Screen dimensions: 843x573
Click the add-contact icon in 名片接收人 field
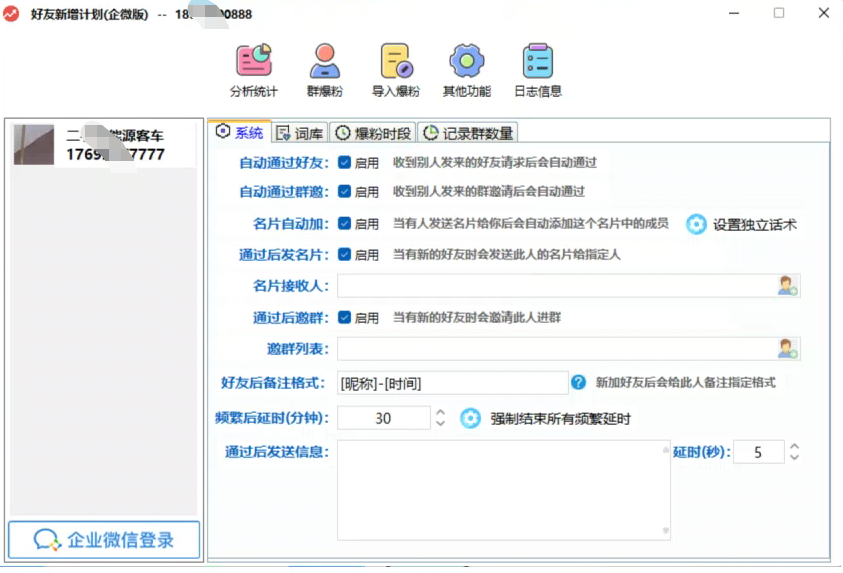788,285
